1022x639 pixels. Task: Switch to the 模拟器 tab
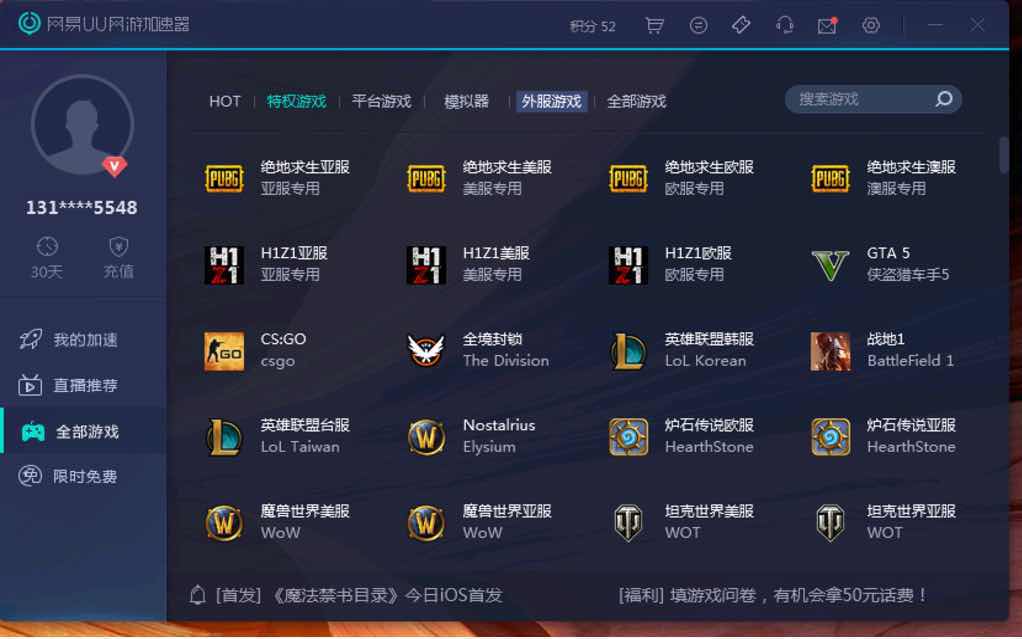click(x=466, y=102)
